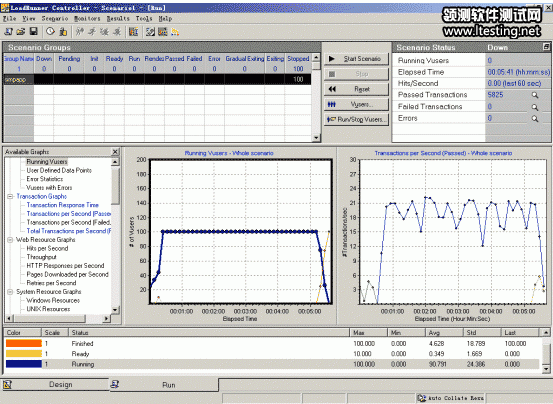This screenshot has width=553, height=404.
Task: Collapse the System Resource Graphs node
Action: (x=10, y=292)
